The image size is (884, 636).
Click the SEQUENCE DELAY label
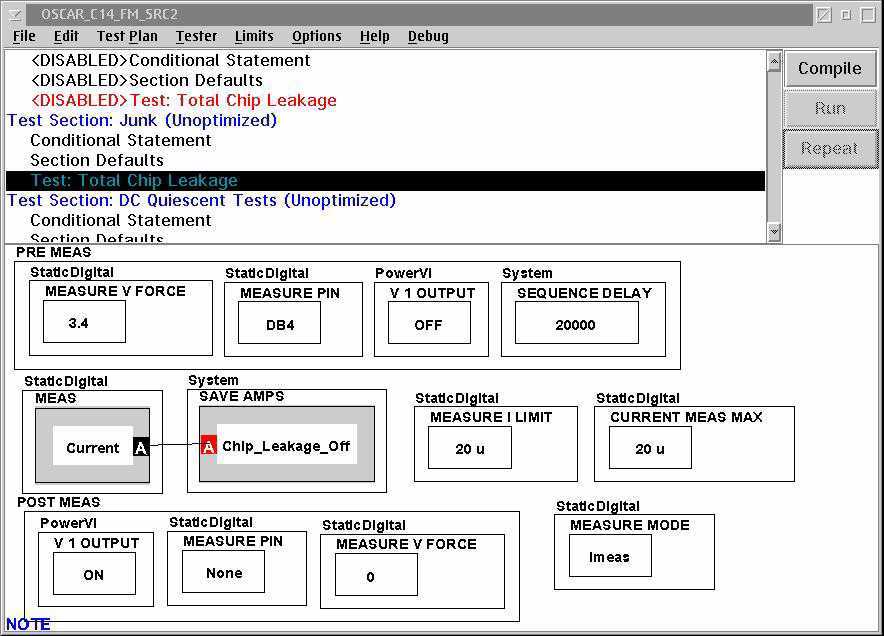585,293
